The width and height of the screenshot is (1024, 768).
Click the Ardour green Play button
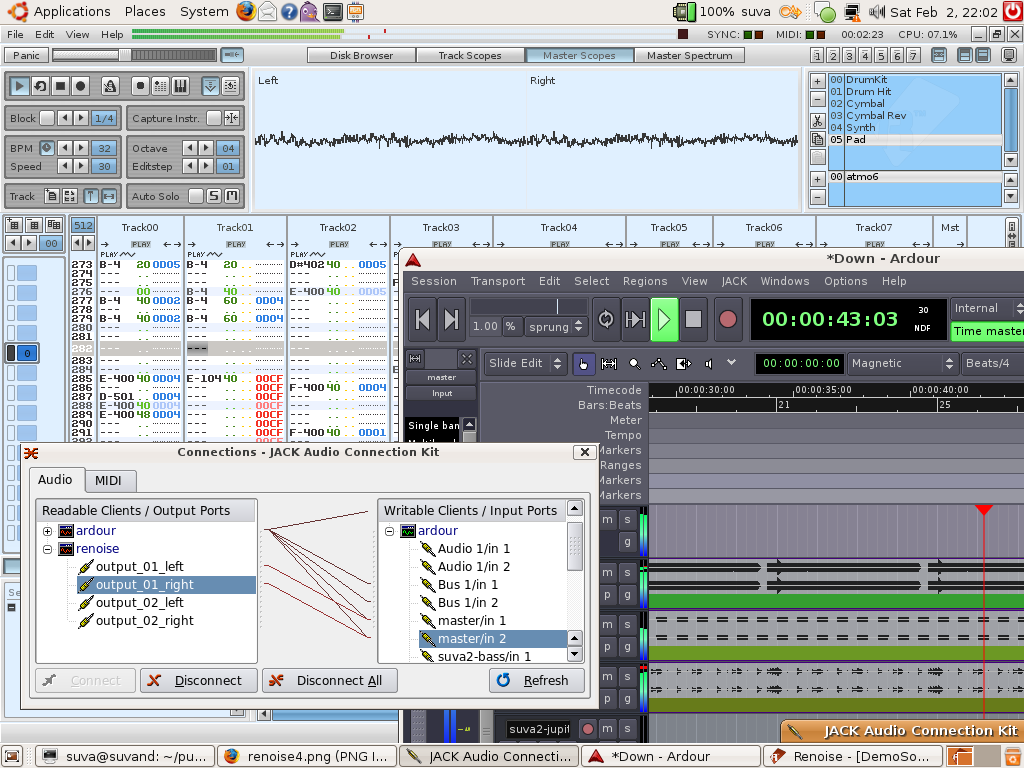click(x=664, y=319)
